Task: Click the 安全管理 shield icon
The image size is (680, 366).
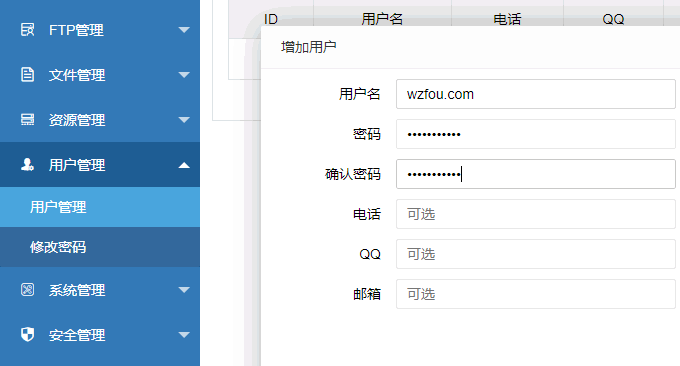Action: tap(27, 334)
